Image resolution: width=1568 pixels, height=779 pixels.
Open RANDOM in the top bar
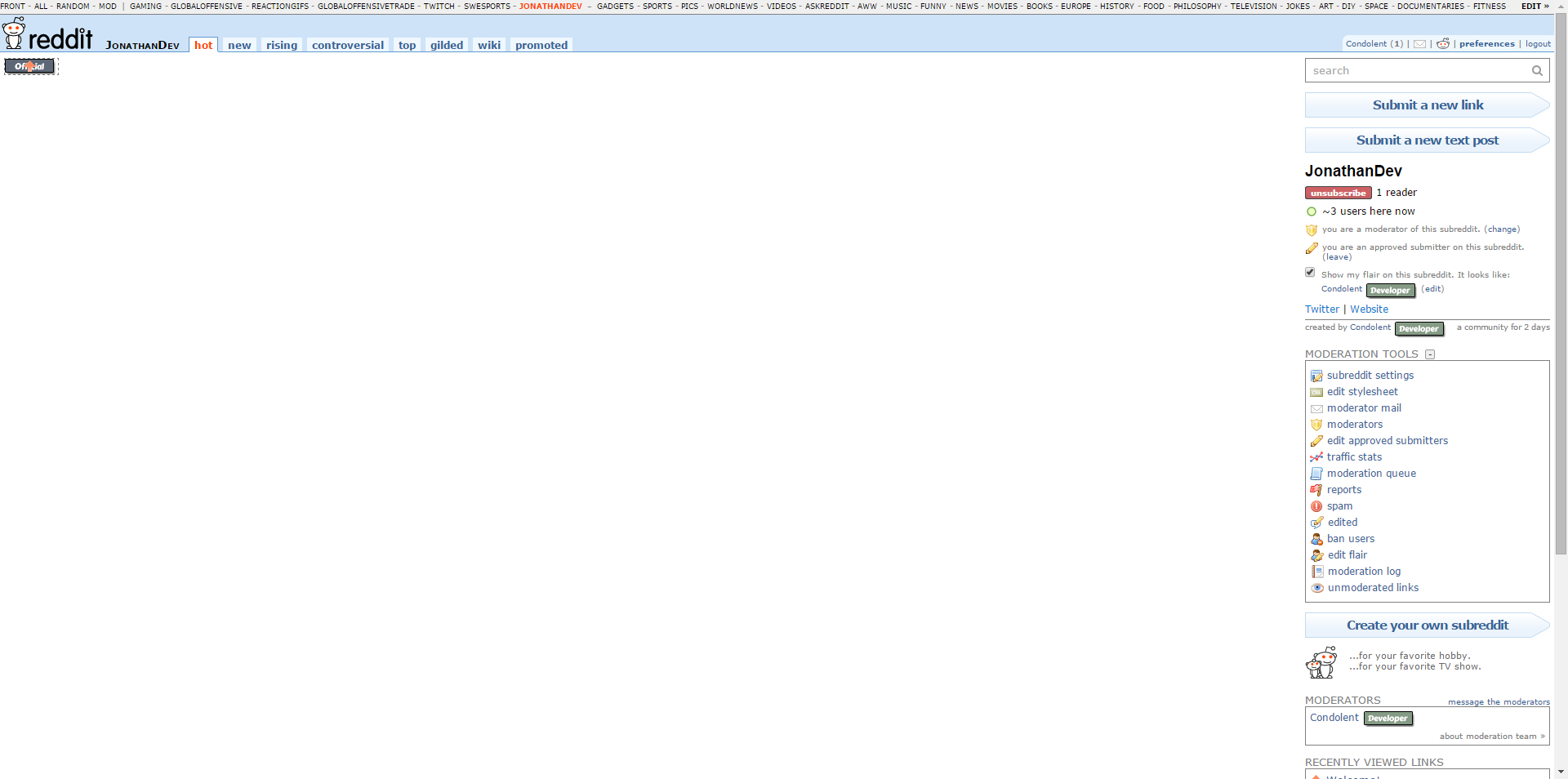pos(73,6)
